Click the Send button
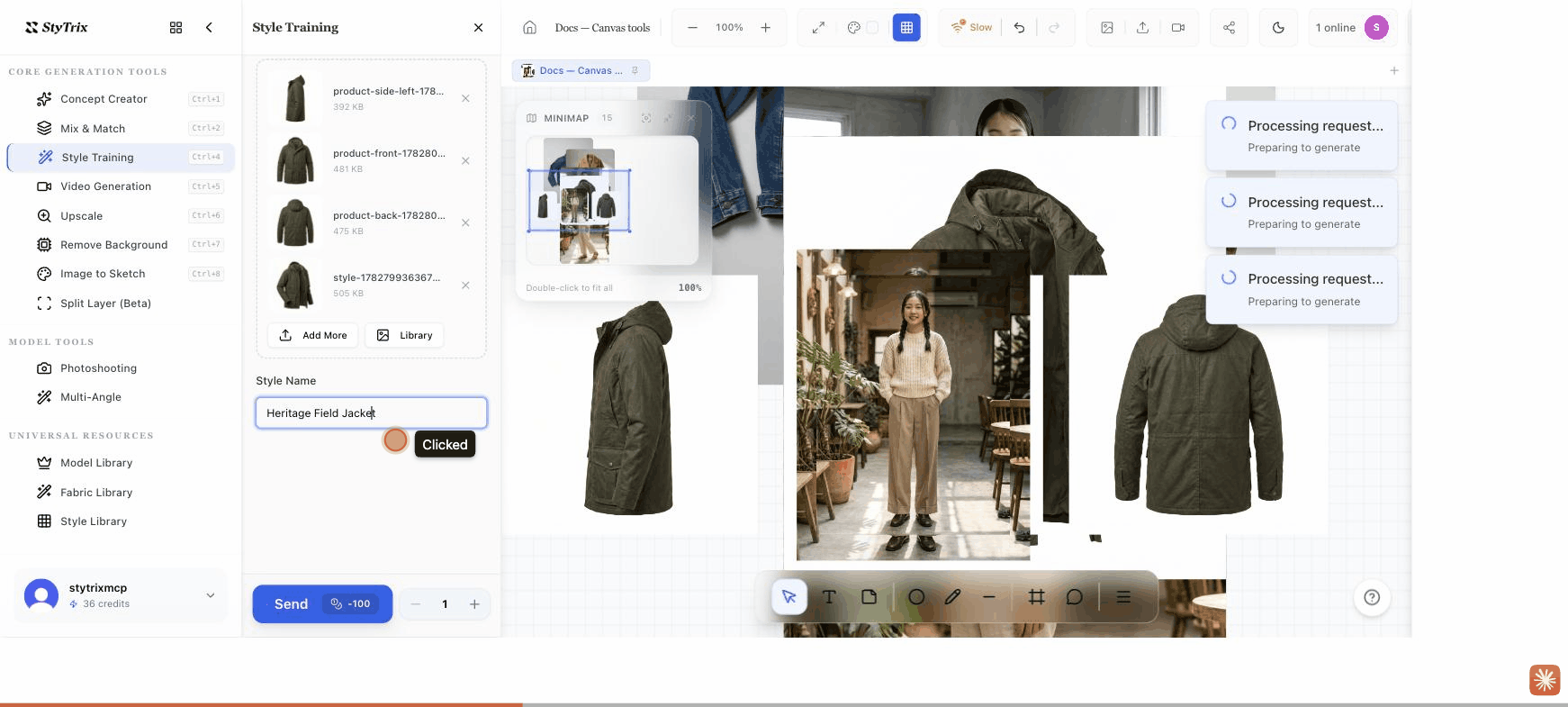 click(322, 603)
